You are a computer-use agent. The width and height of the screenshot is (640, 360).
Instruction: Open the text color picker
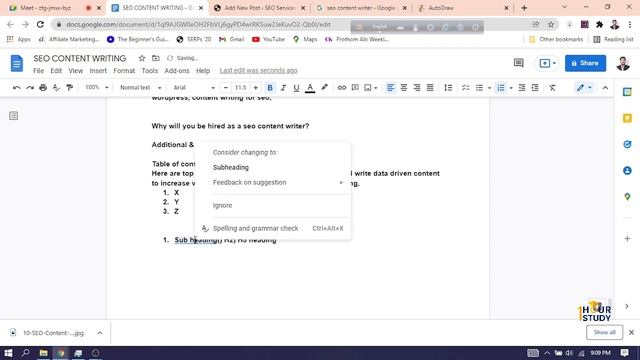point(310,88)
